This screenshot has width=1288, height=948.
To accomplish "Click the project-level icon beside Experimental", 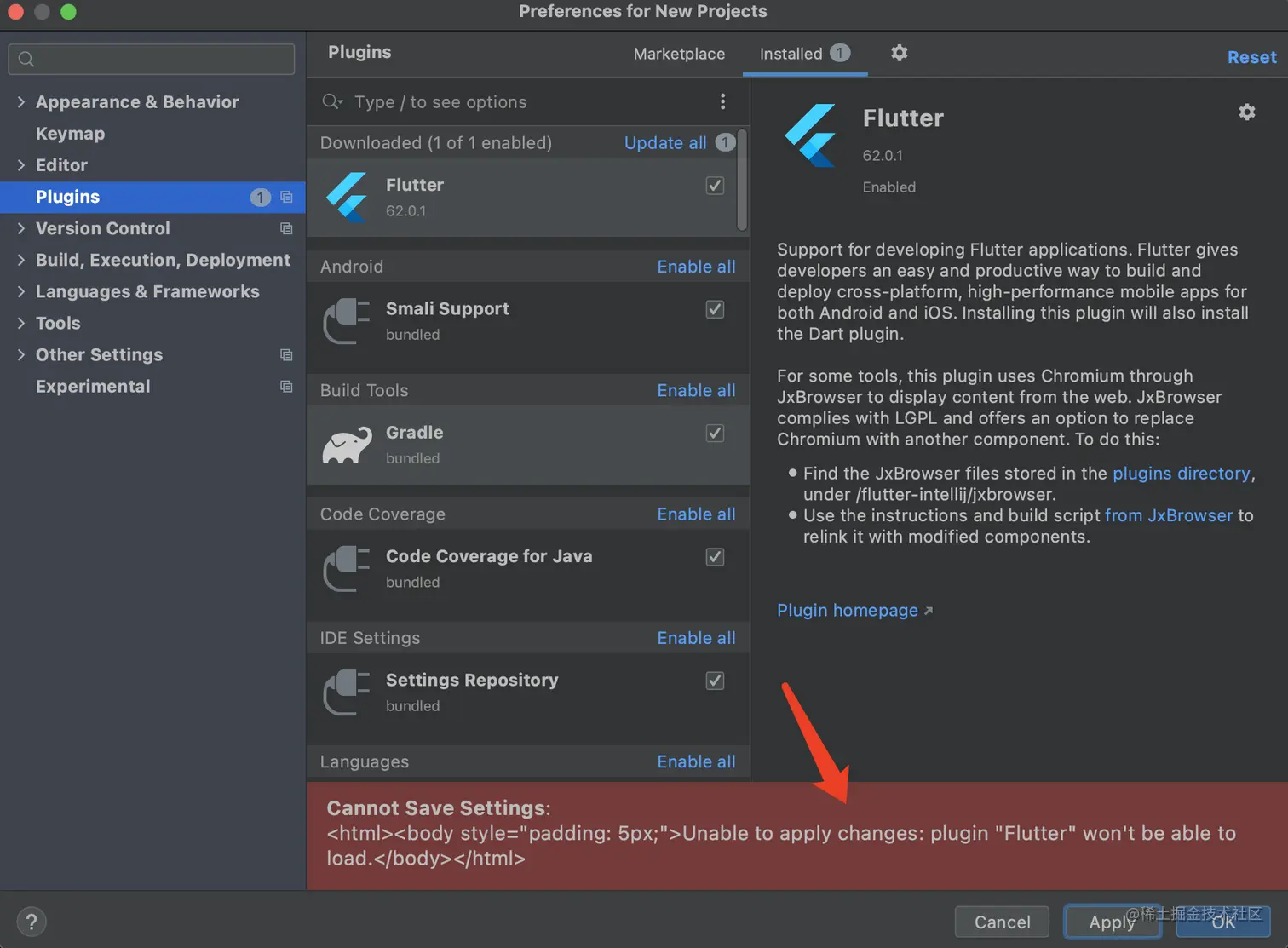I will tap(286, 386).
